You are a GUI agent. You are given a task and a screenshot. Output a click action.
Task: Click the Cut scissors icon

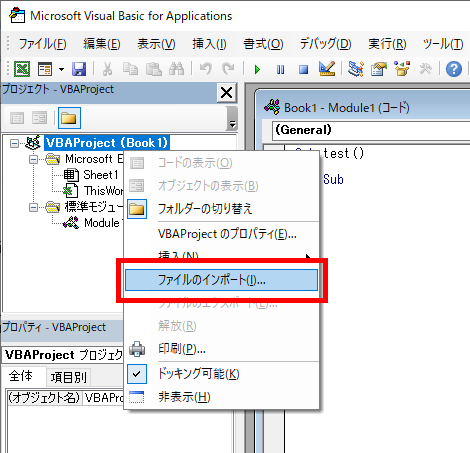coord(107,69)
